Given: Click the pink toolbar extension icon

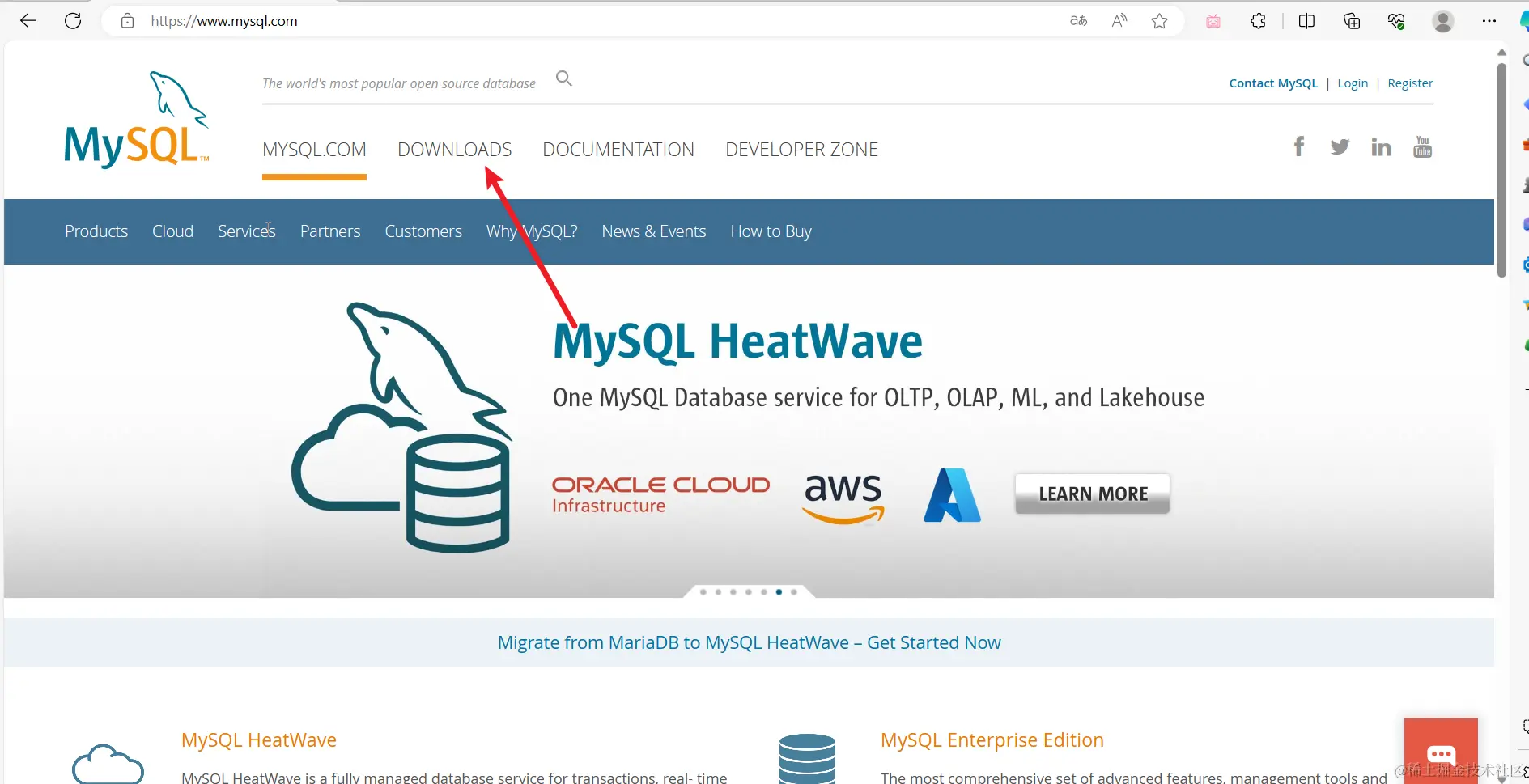Looking at the screenshot, I should [x=1213, y=22].
